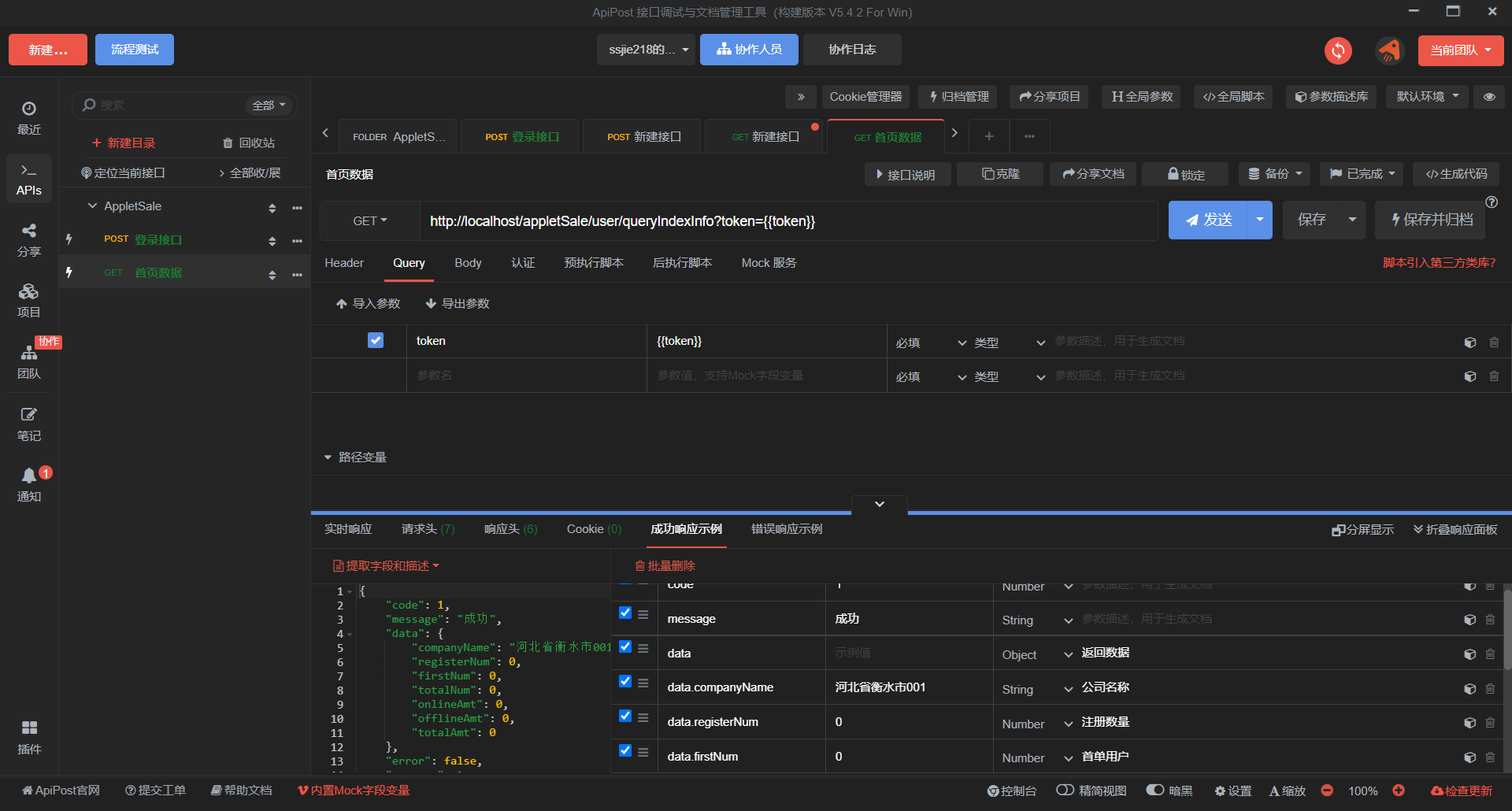
Task: Click the help question mark icon
Action: [1492, 202]
